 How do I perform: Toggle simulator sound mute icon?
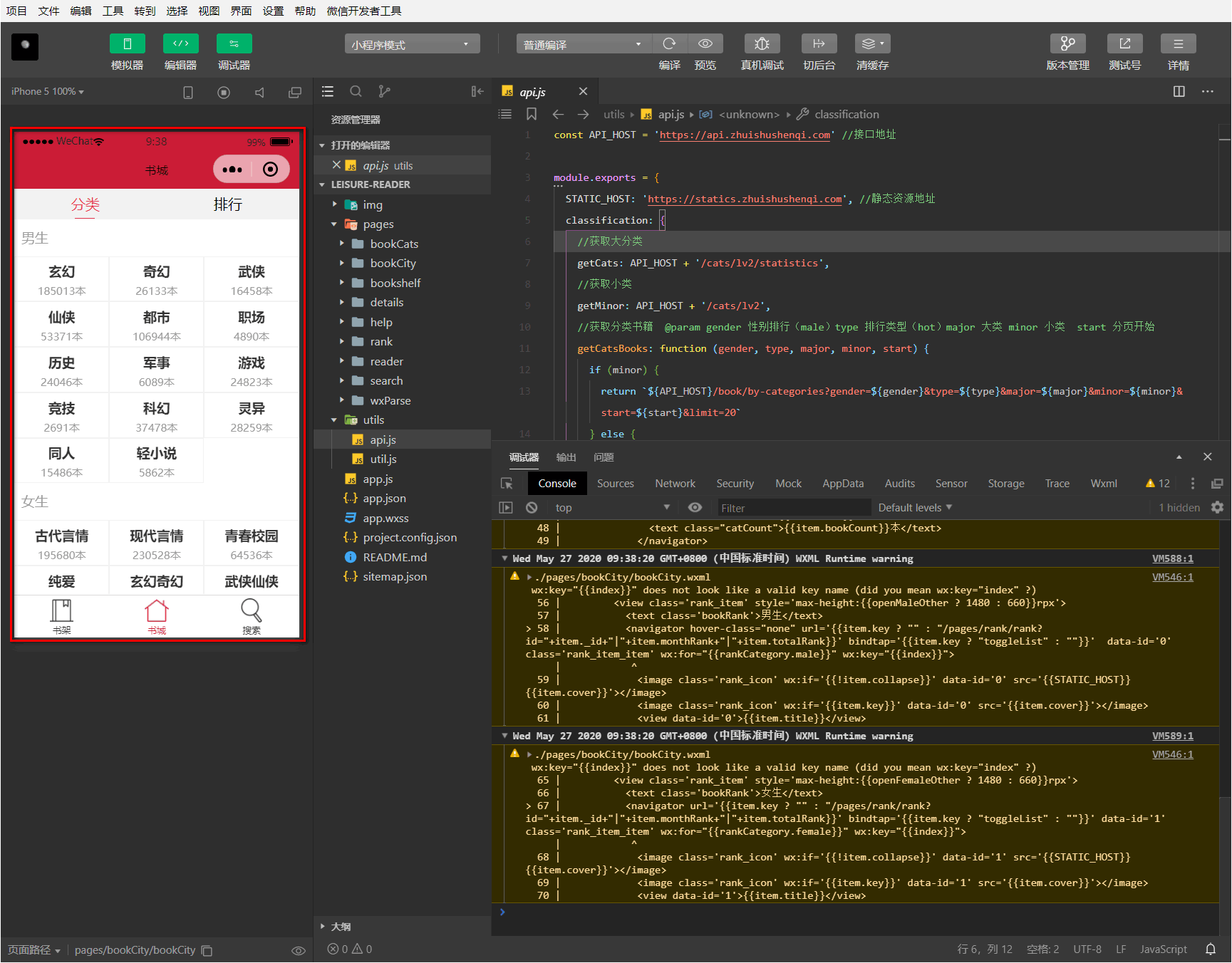click(x=259, y=93)
